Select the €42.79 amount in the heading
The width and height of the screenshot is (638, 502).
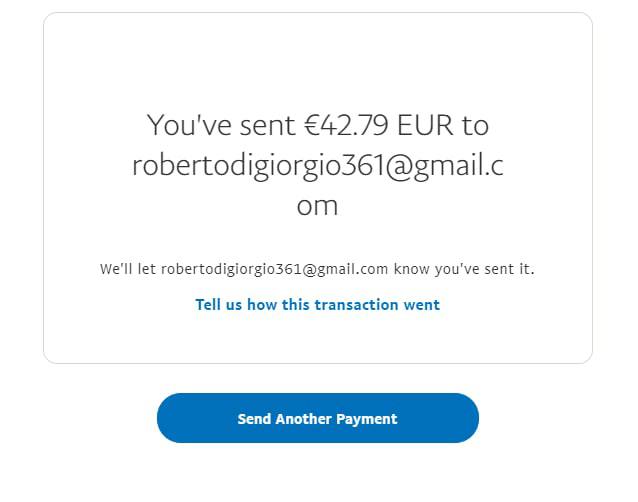click(346, 125)
